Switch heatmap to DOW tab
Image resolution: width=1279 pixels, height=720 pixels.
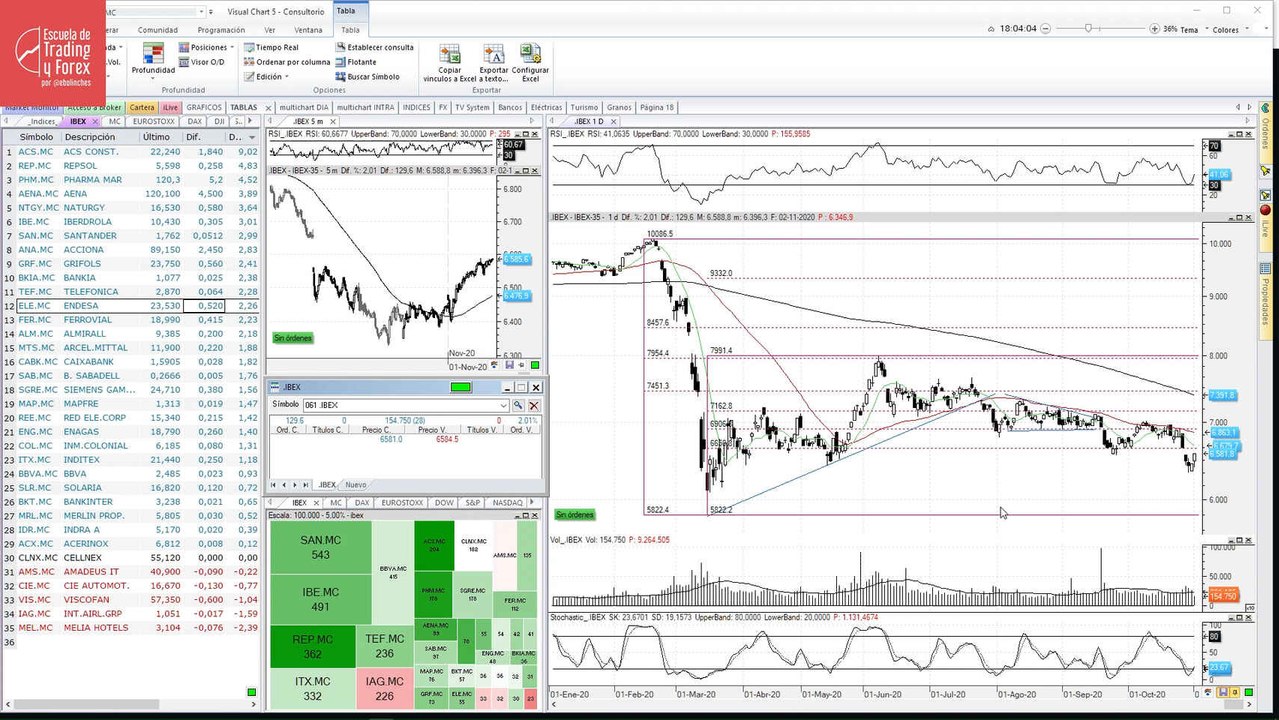click(x=443, y=502)
